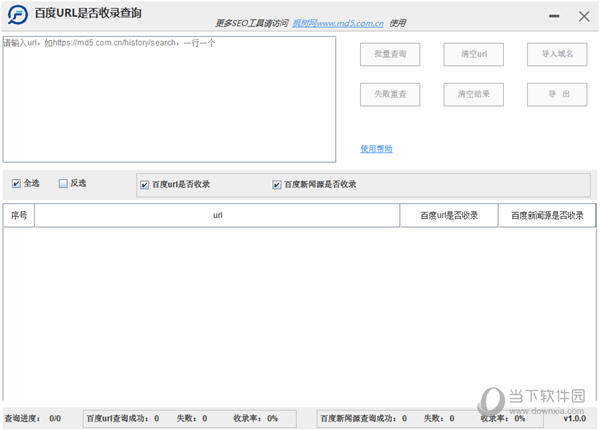The image size is (600, 430).
Task: Toggle the 全选 checkbox
Action: point(16,184)
